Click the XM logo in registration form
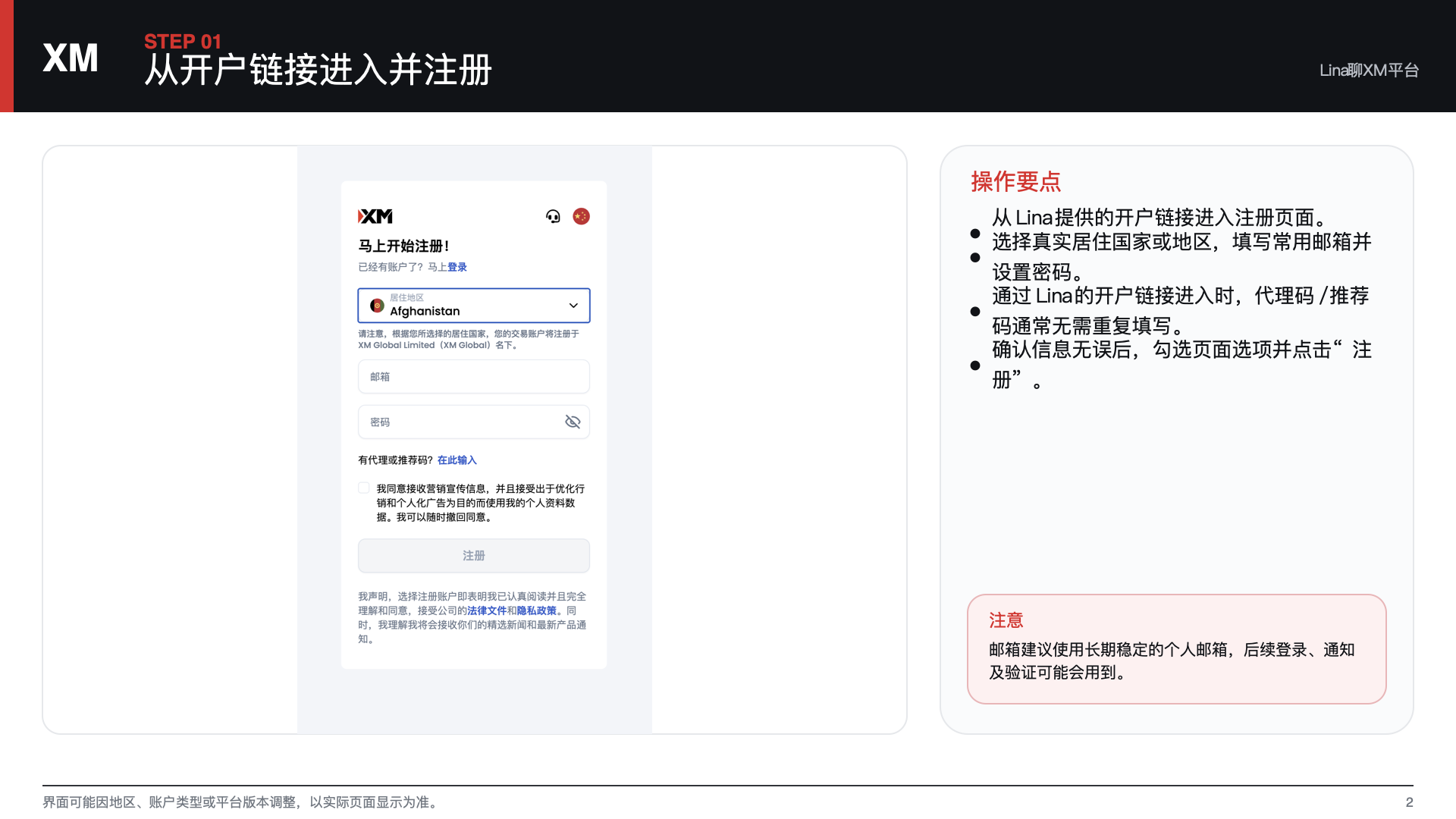 [x=375, y=217]
